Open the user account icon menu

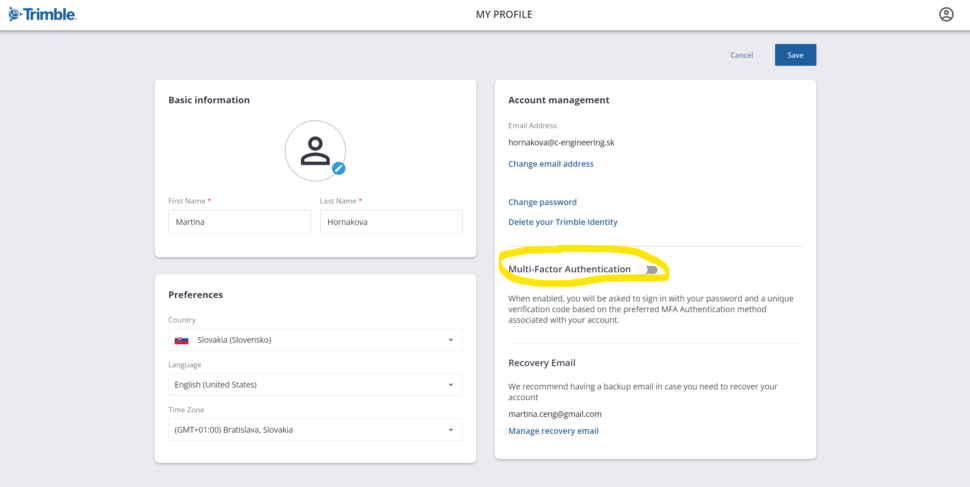click(x=946, y=14)
